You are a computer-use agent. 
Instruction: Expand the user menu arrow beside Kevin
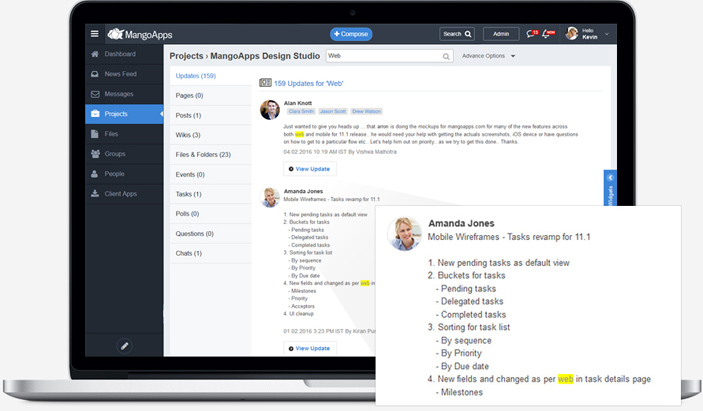tap(607, 34)
